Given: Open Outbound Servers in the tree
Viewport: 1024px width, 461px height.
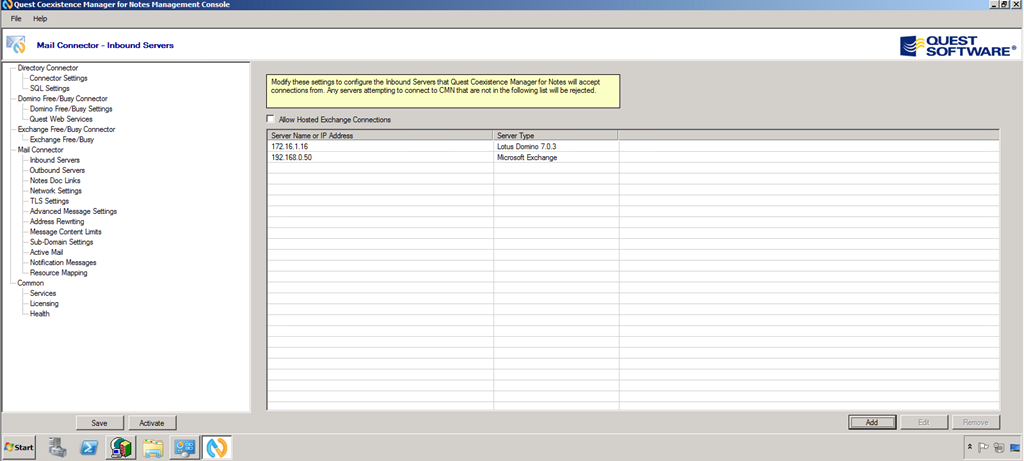Looking at the screenshot, I should [57, 170].
